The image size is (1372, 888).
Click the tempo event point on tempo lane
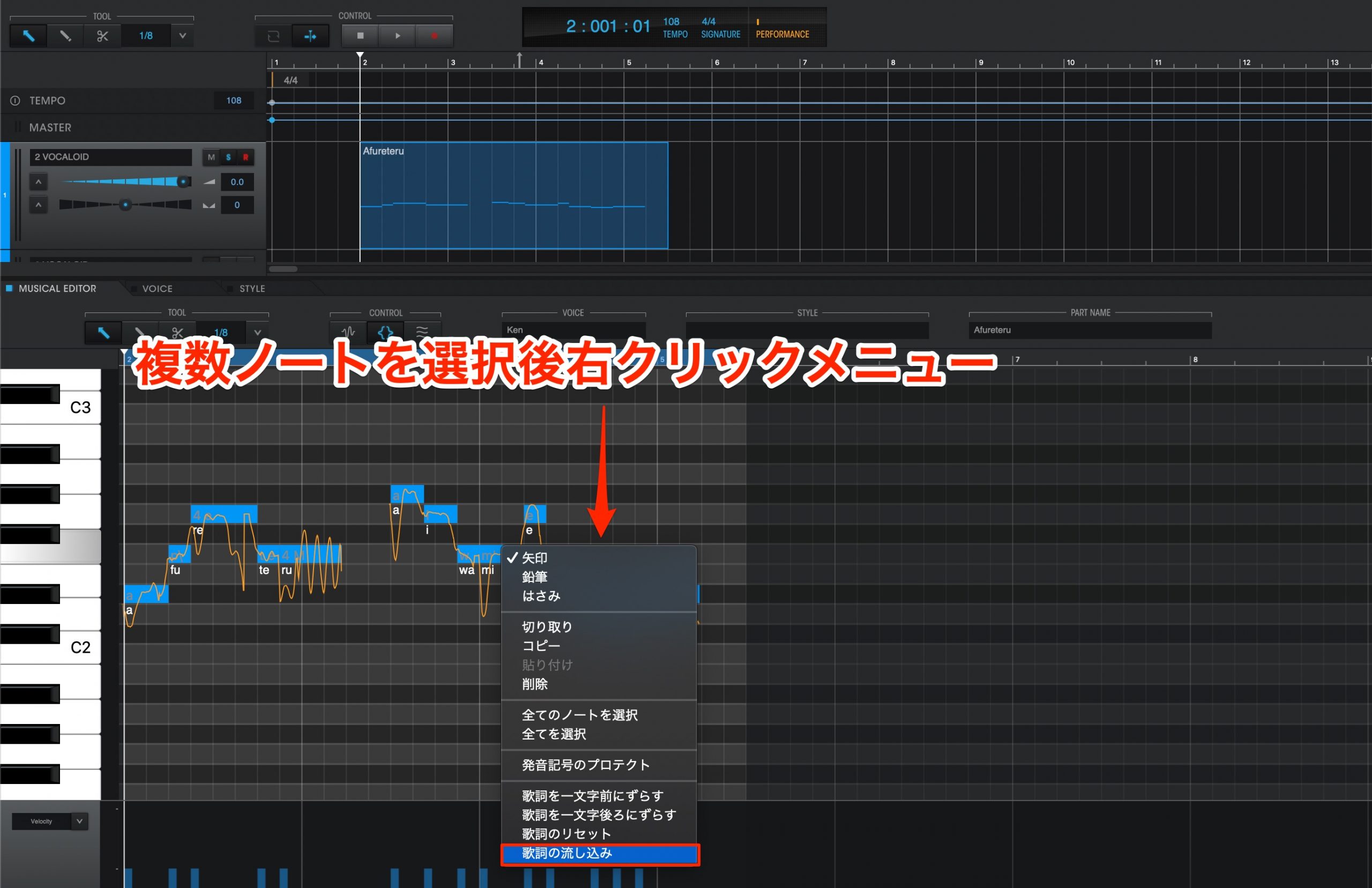(x=272, y=103)
